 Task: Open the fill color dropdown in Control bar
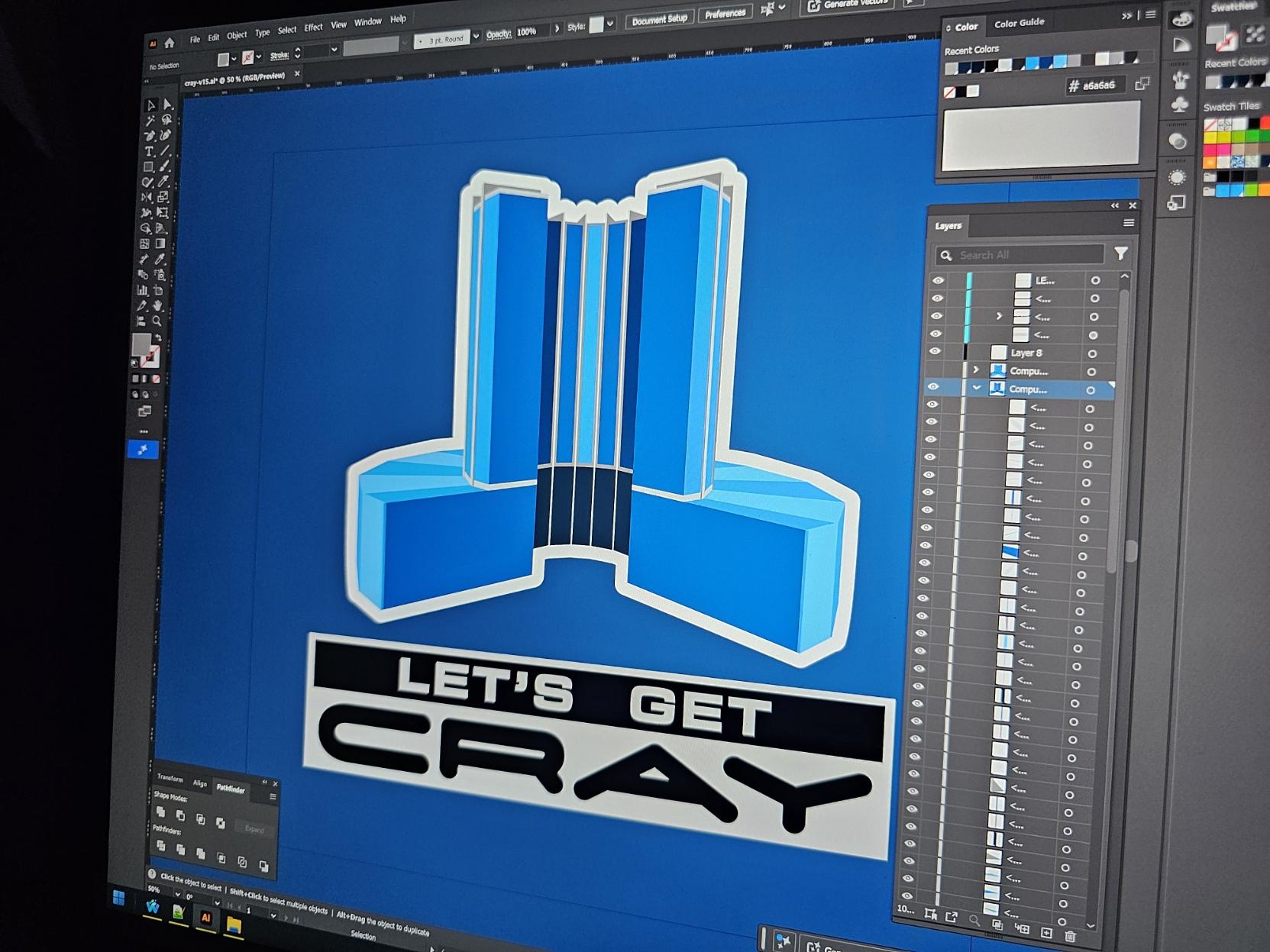(x=234, y=59)
